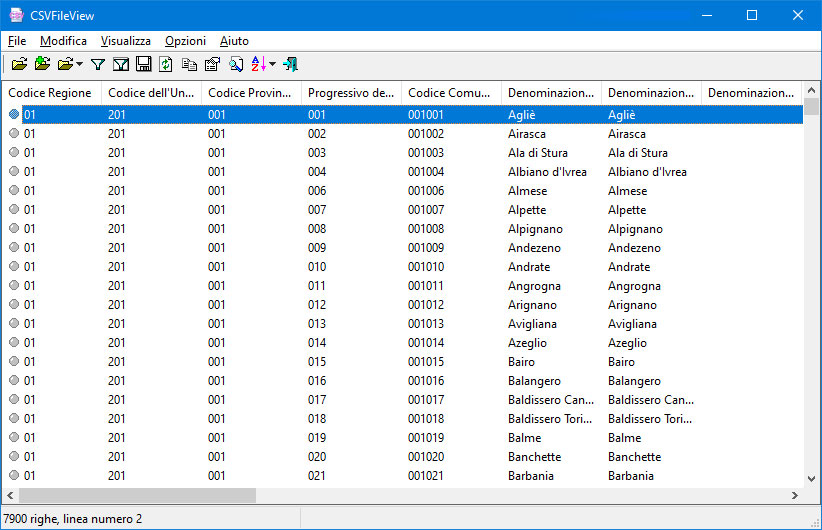Screen dimensions: 822x530
Task: Click the bullet icon of the Banchette row
Action: tap(14, 456)
